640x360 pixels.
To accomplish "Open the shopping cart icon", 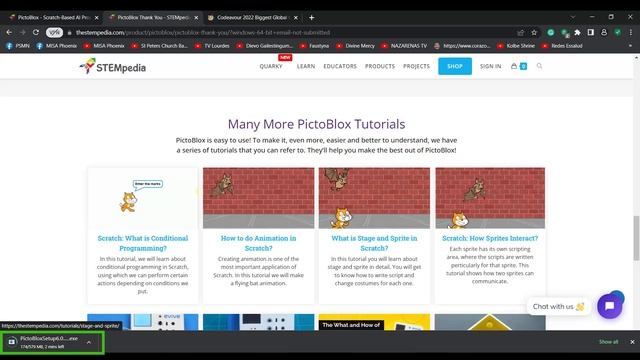I will pos(514,66).
